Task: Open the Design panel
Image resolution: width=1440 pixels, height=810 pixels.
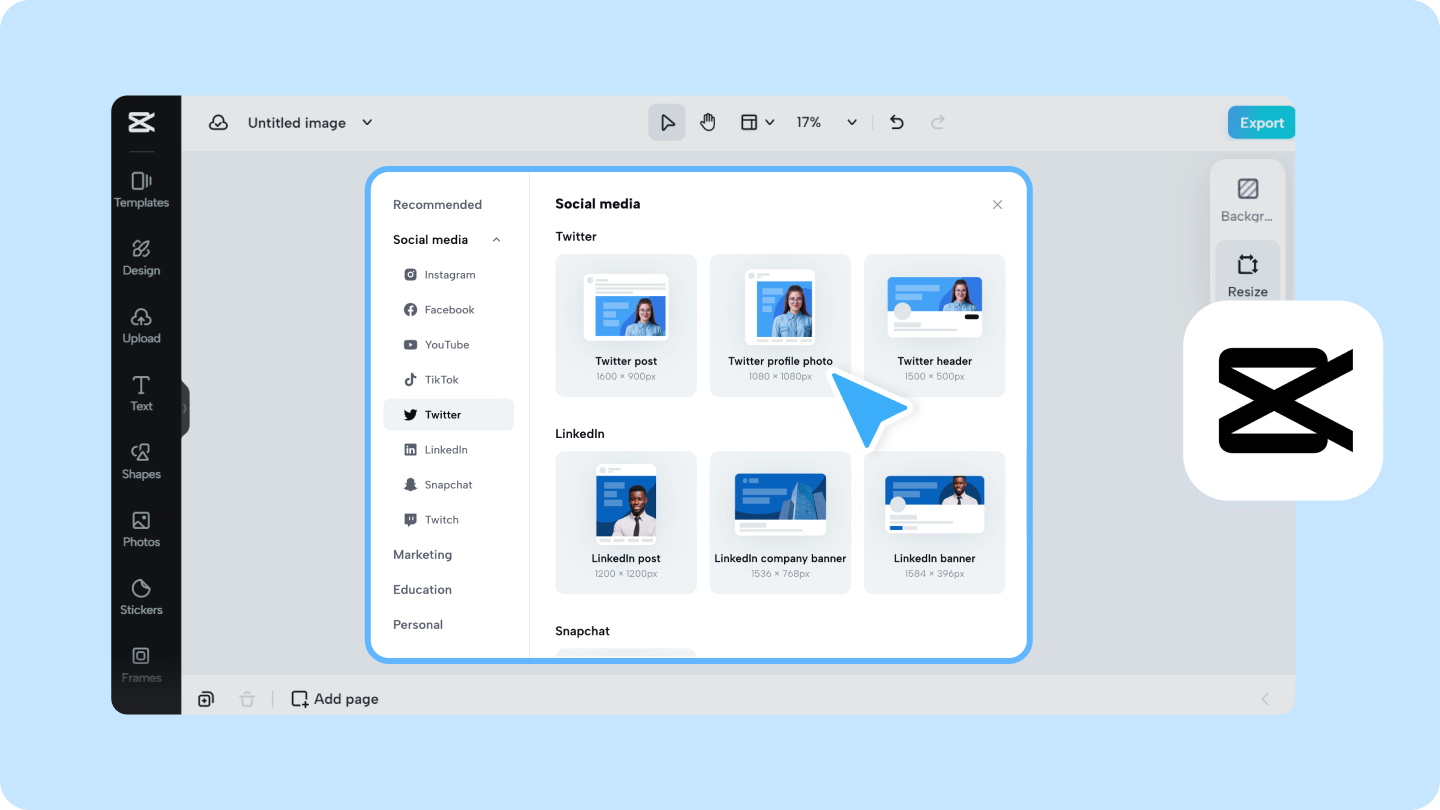Action: pos(141,257)
